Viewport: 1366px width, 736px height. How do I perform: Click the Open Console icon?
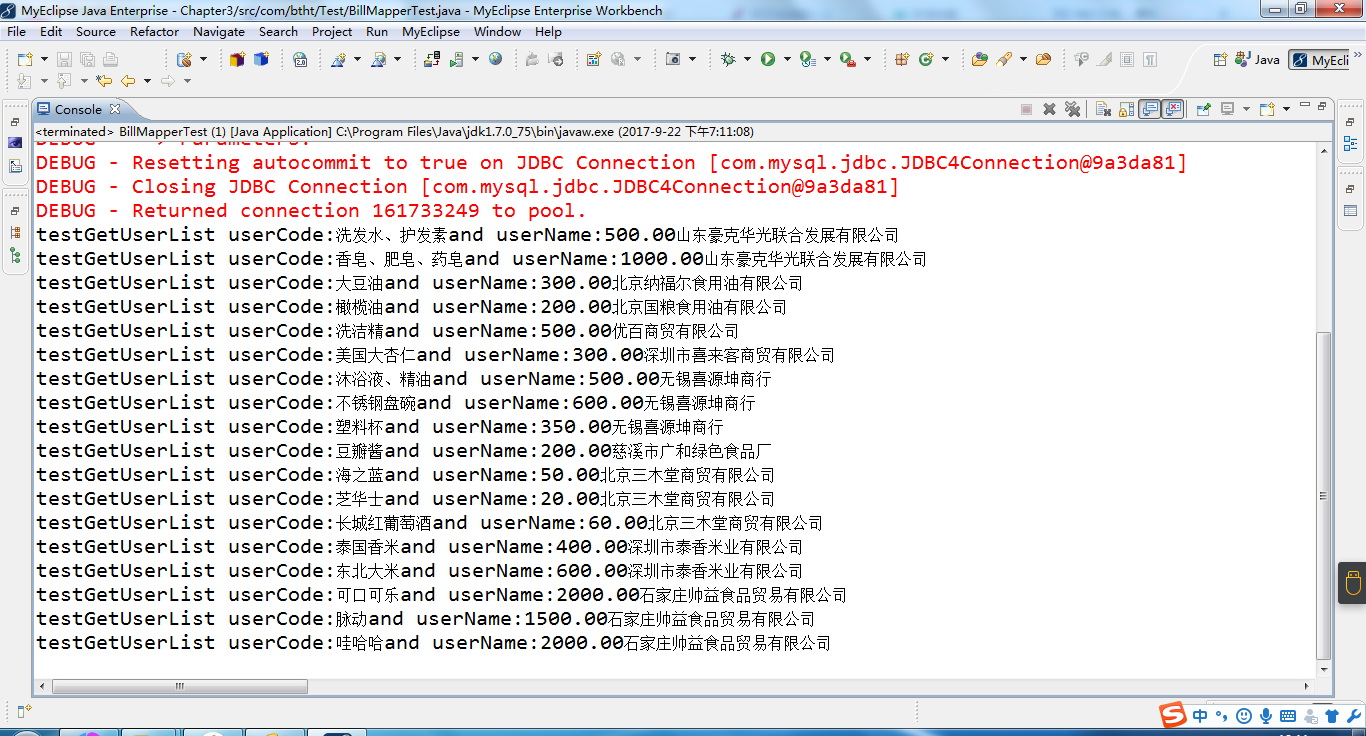click(1267, 109)
